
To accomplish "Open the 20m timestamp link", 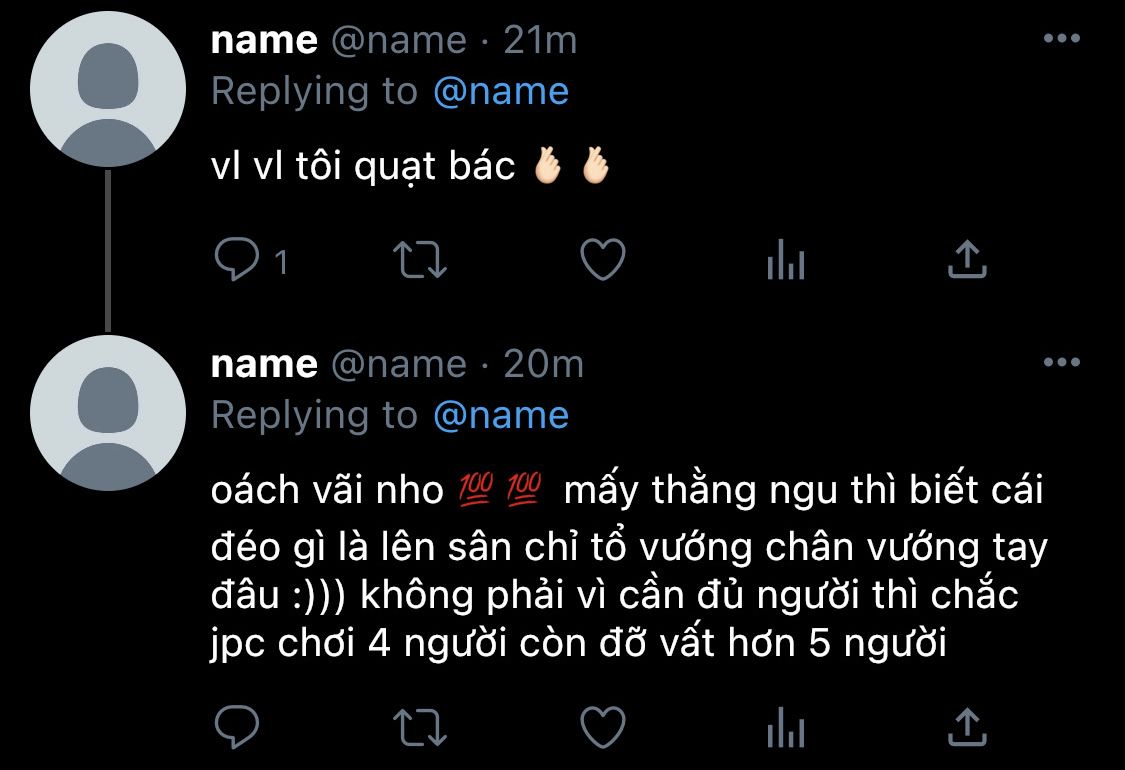I will [x=543, y=364].
